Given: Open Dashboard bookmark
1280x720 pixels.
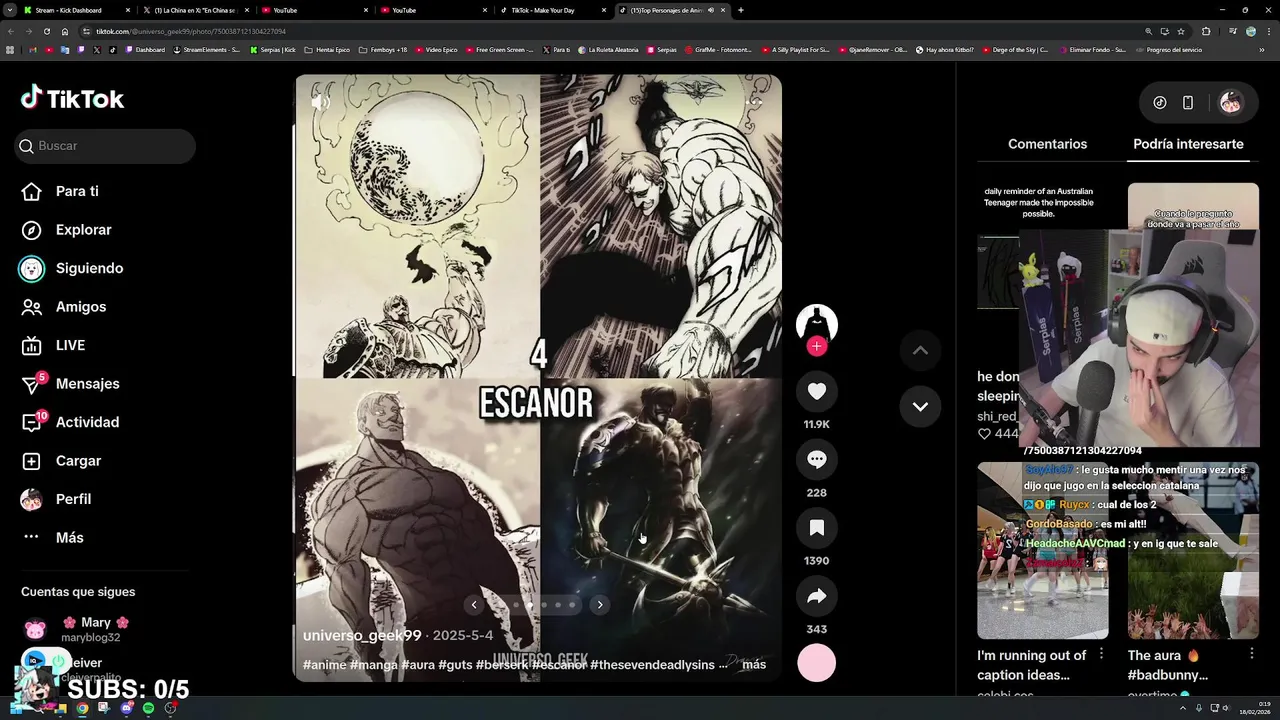Looking at the screenshot, I should point(145,49).
